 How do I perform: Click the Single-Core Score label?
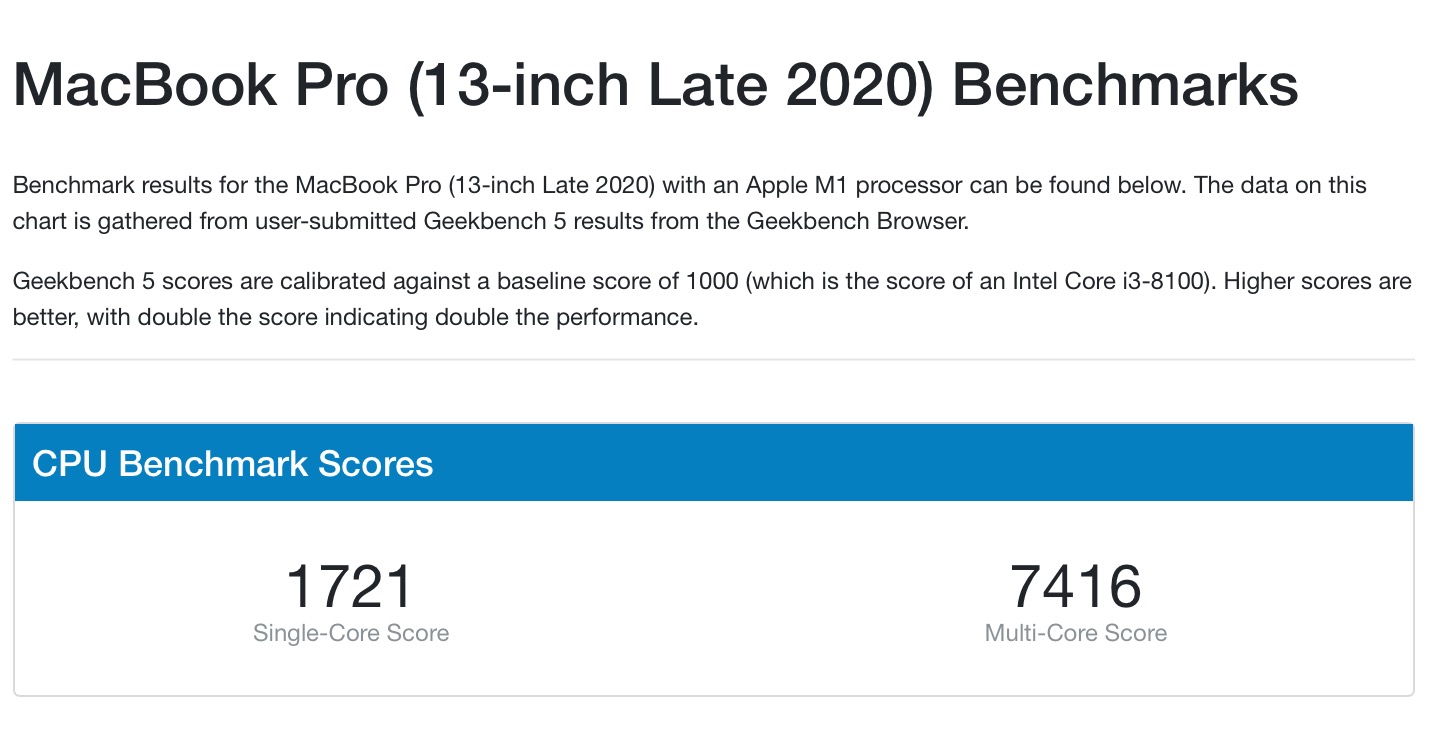pyautogui.click(x=351, y=633)
